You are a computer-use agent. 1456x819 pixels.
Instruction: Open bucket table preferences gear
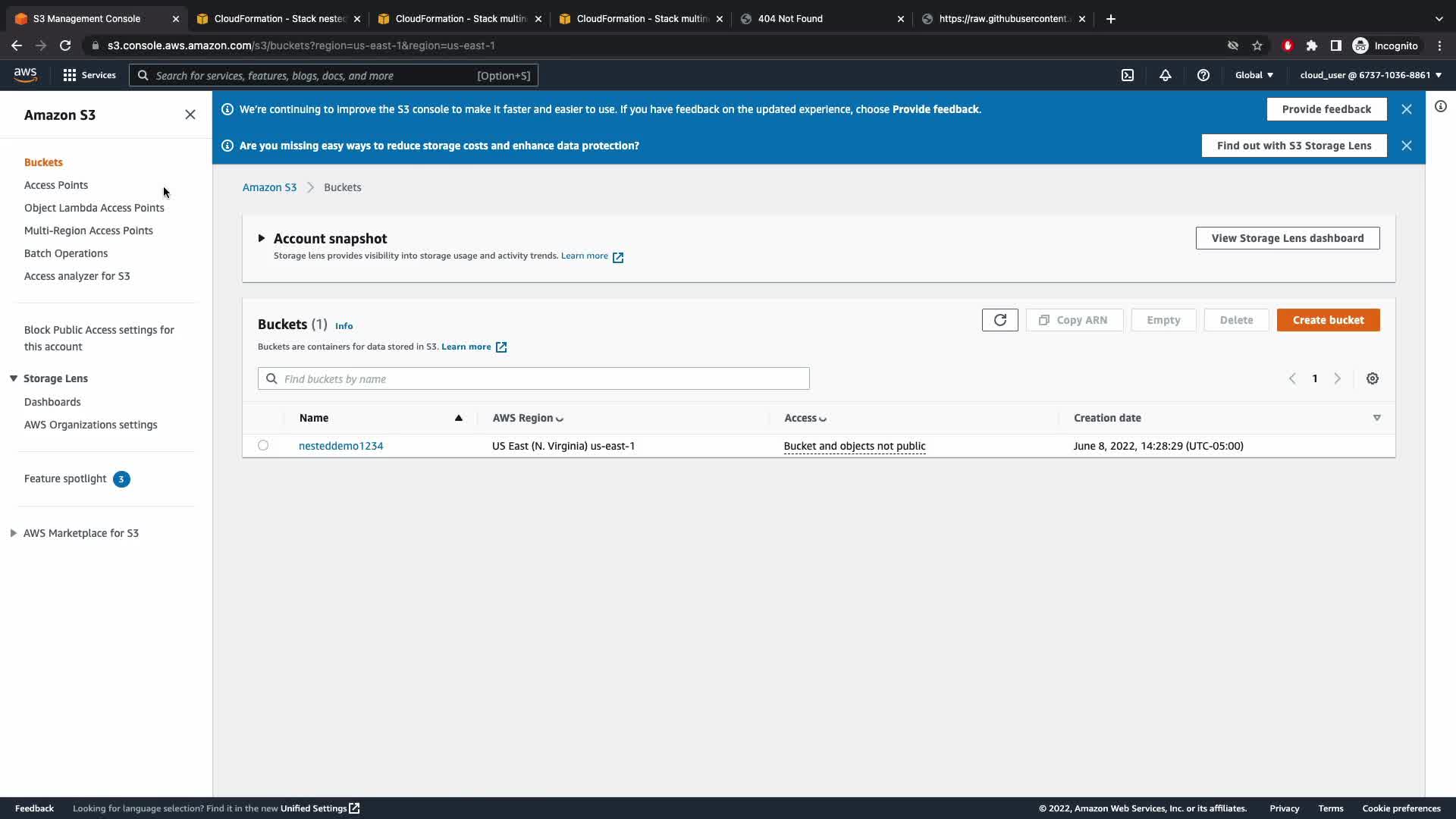[x=1373, y=378]
